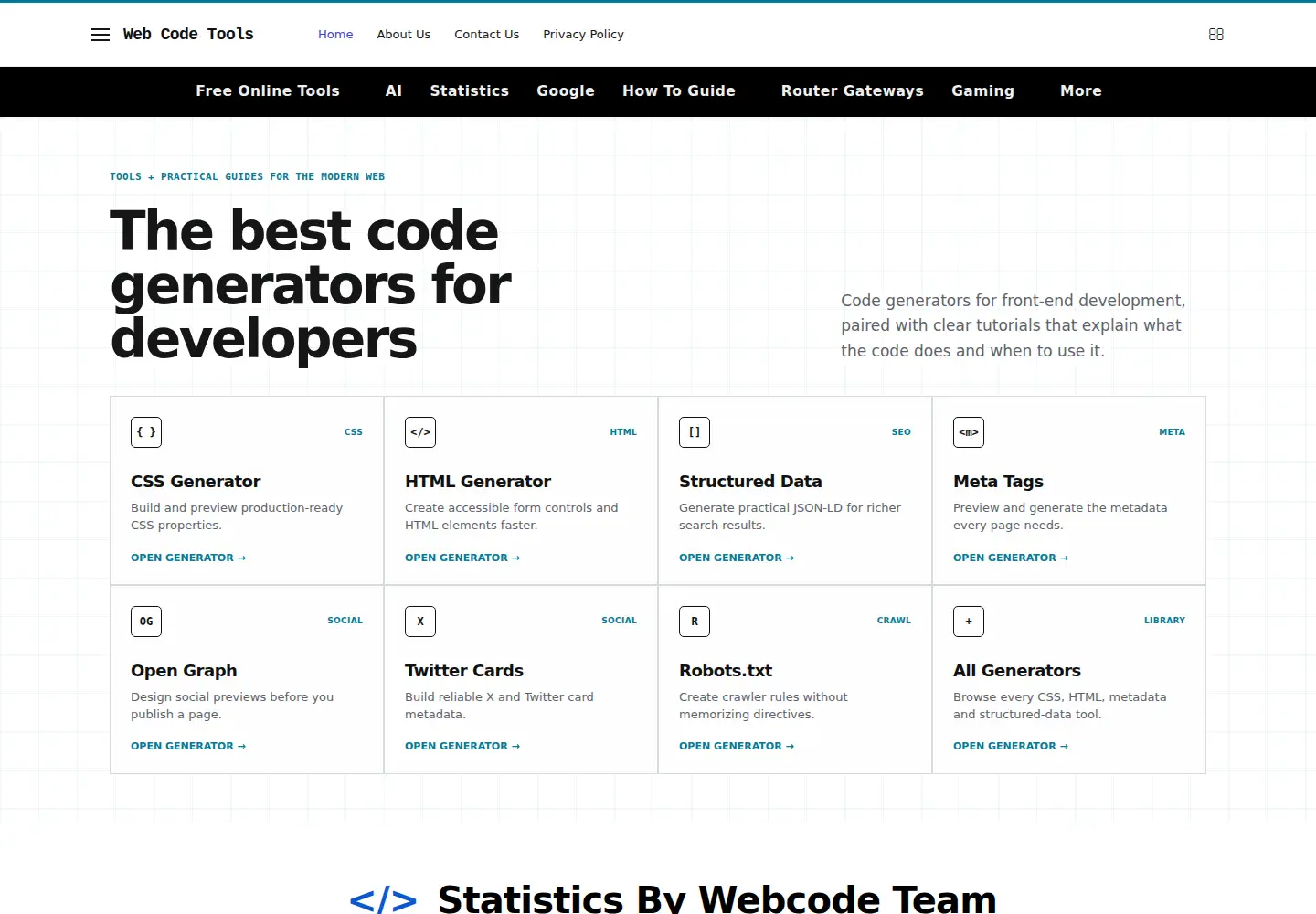
Task: Click the Web Code Tools site logo
Action: point(188,34)
